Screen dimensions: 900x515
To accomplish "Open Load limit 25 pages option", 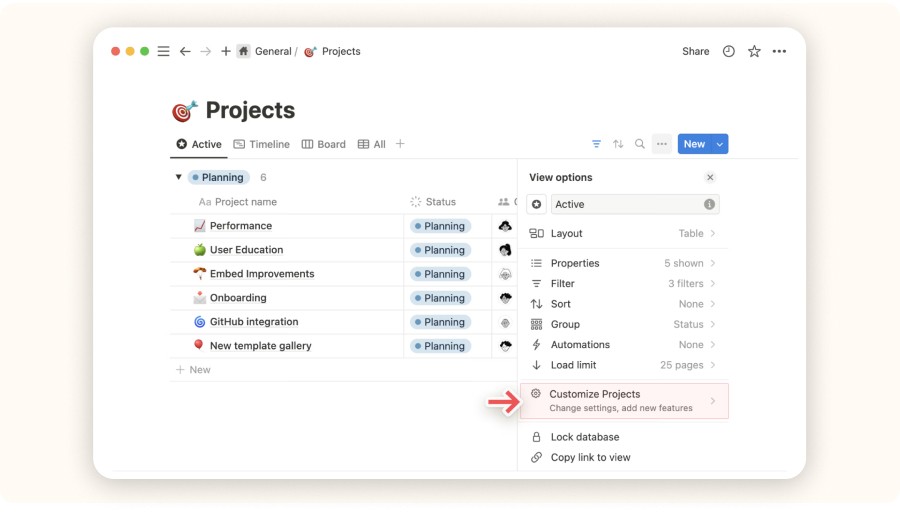I will (x=623, y=365).
